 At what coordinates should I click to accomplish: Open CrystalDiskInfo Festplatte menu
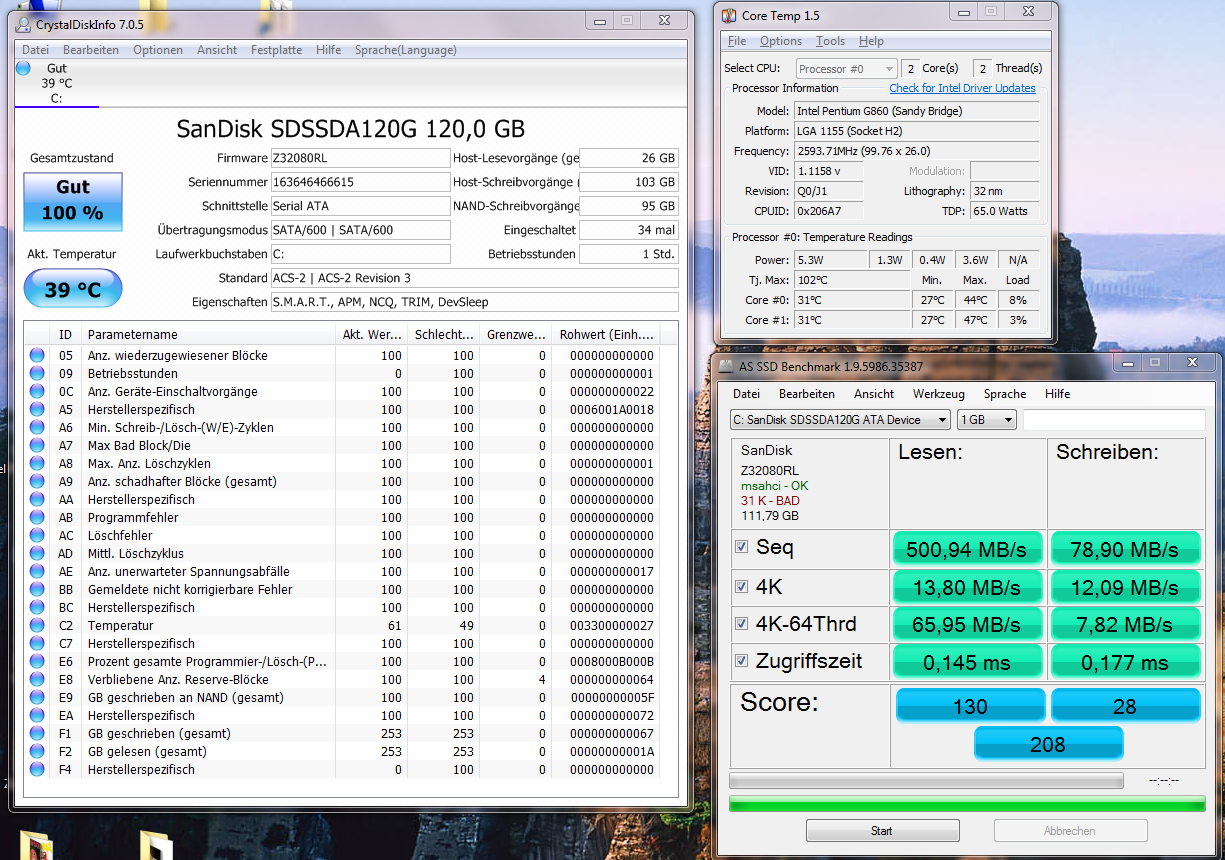point(276,50)
